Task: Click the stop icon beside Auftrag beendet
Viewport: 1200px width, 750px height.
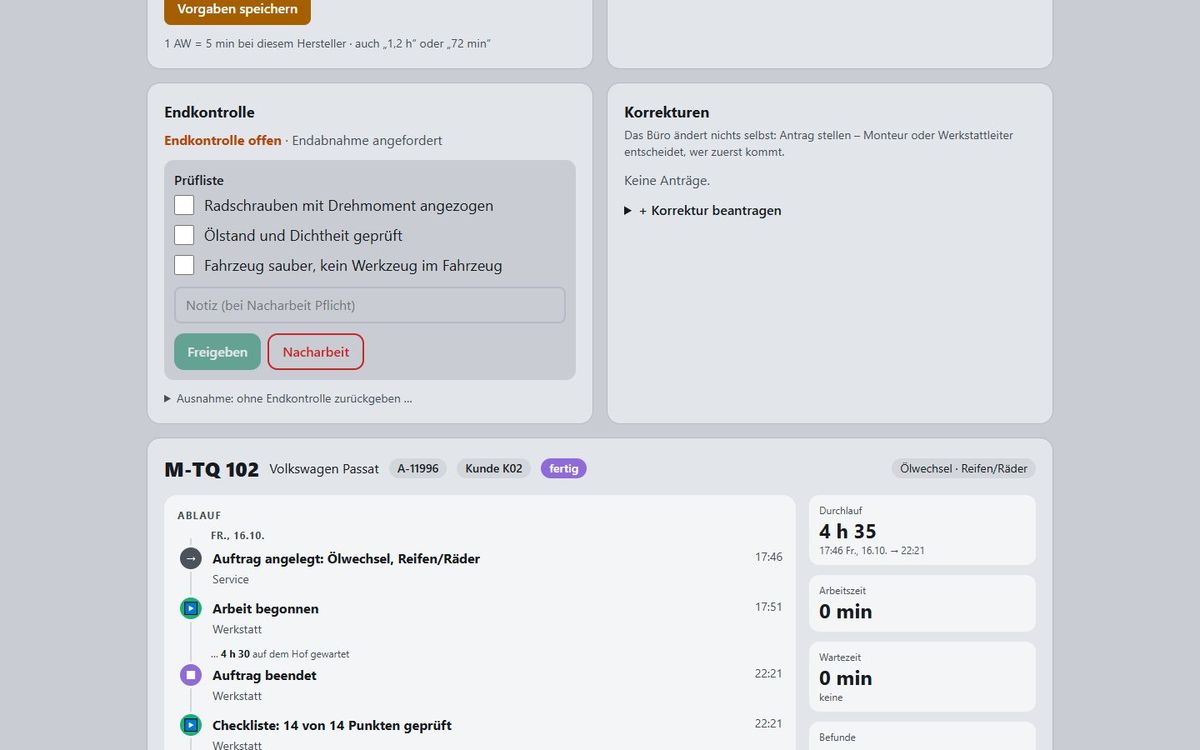Action: coord(191,675)
